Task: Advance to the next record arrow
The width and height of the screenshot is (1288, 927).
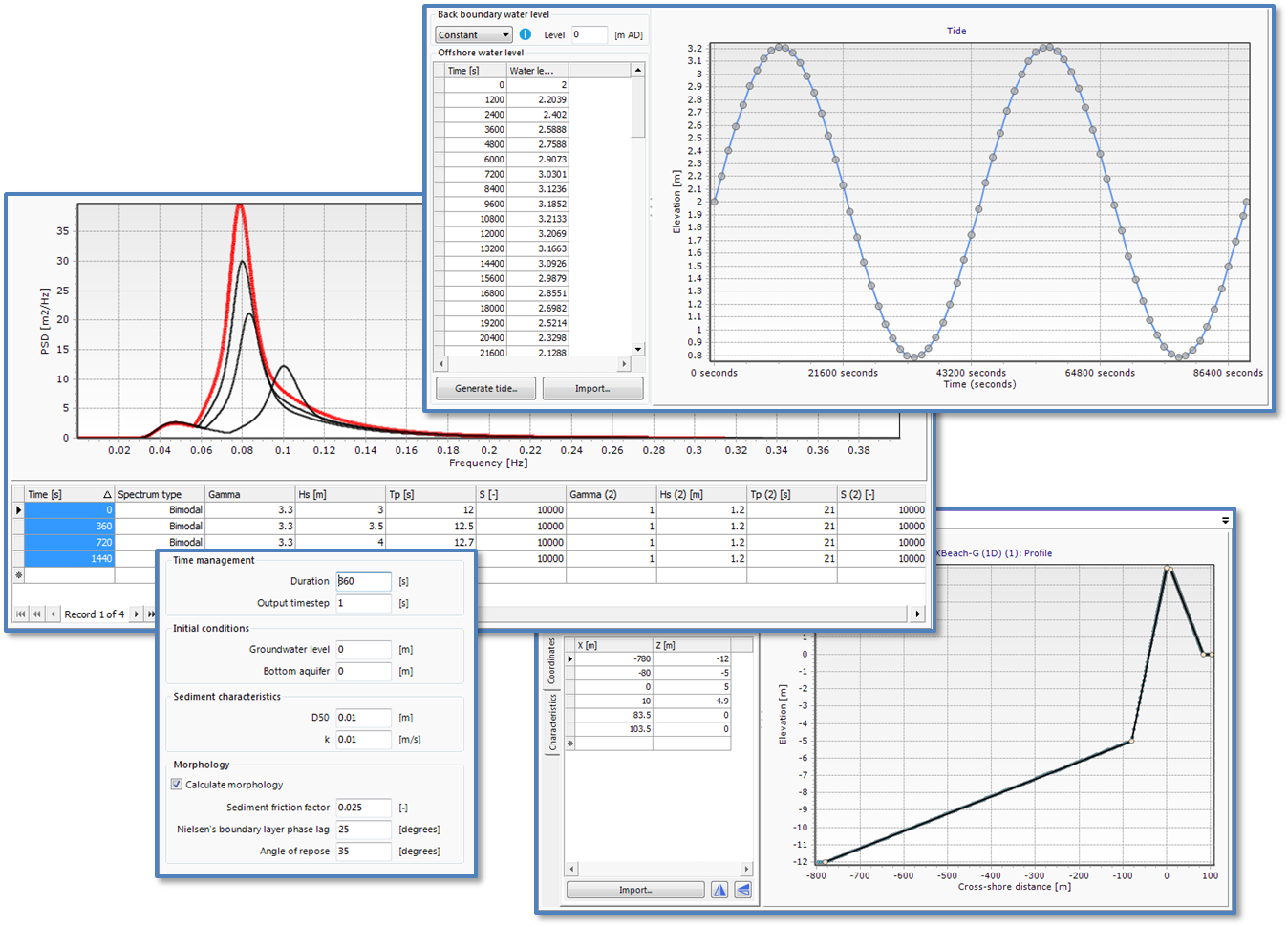Action: coord(137,614)
